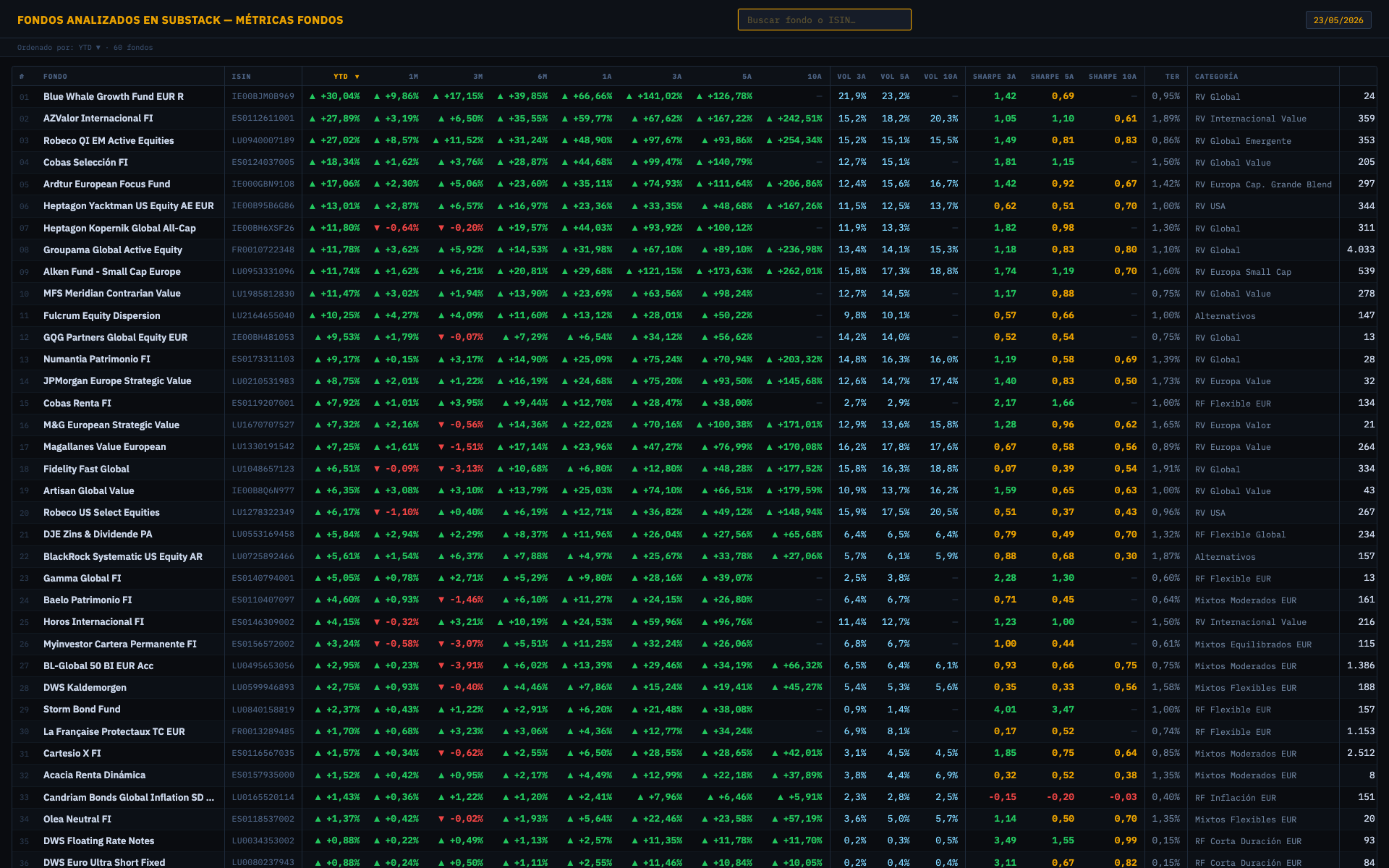
Task: Open the 'Fidelity Fast Global' fund name
Action: tap(86, 469)
